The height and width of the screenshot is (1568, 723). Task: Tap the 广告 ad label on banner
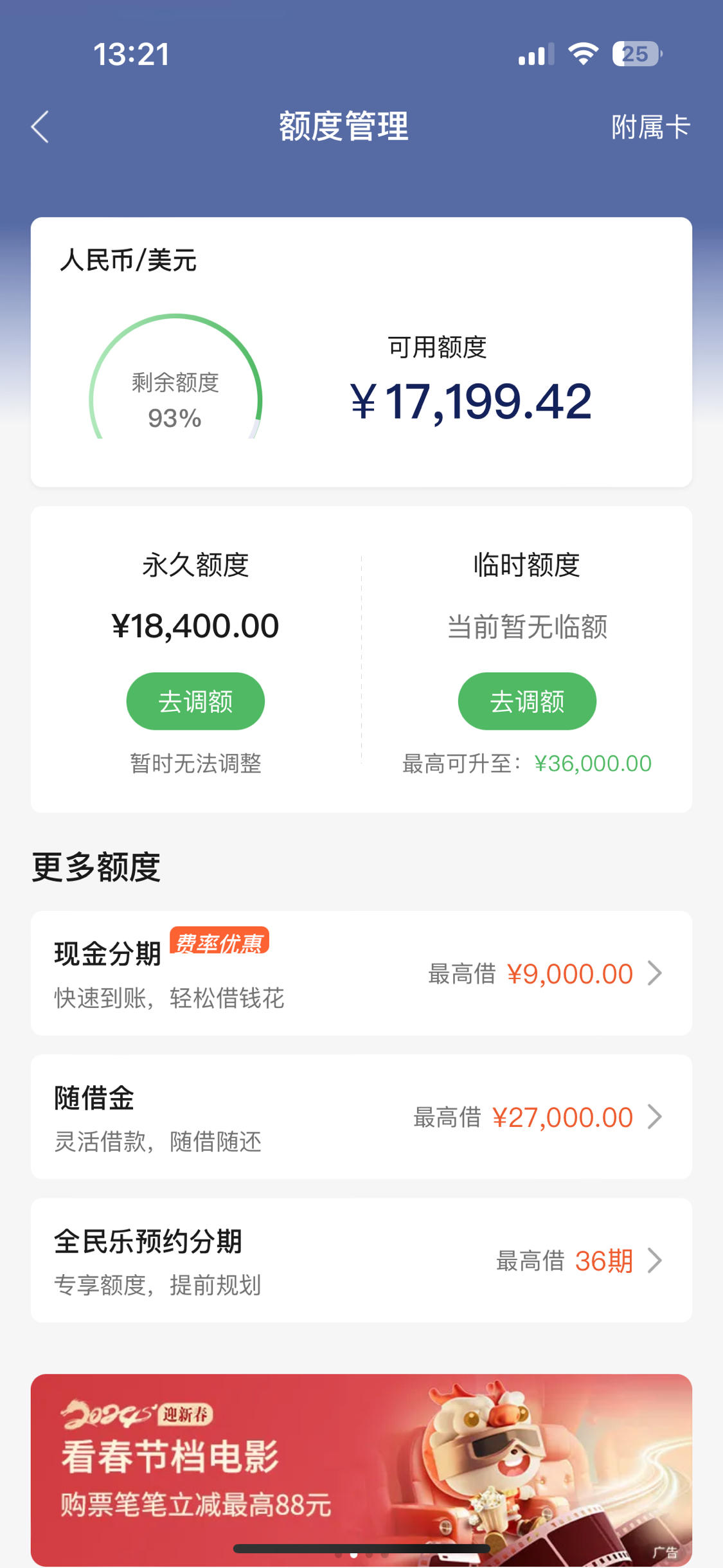665,1552
